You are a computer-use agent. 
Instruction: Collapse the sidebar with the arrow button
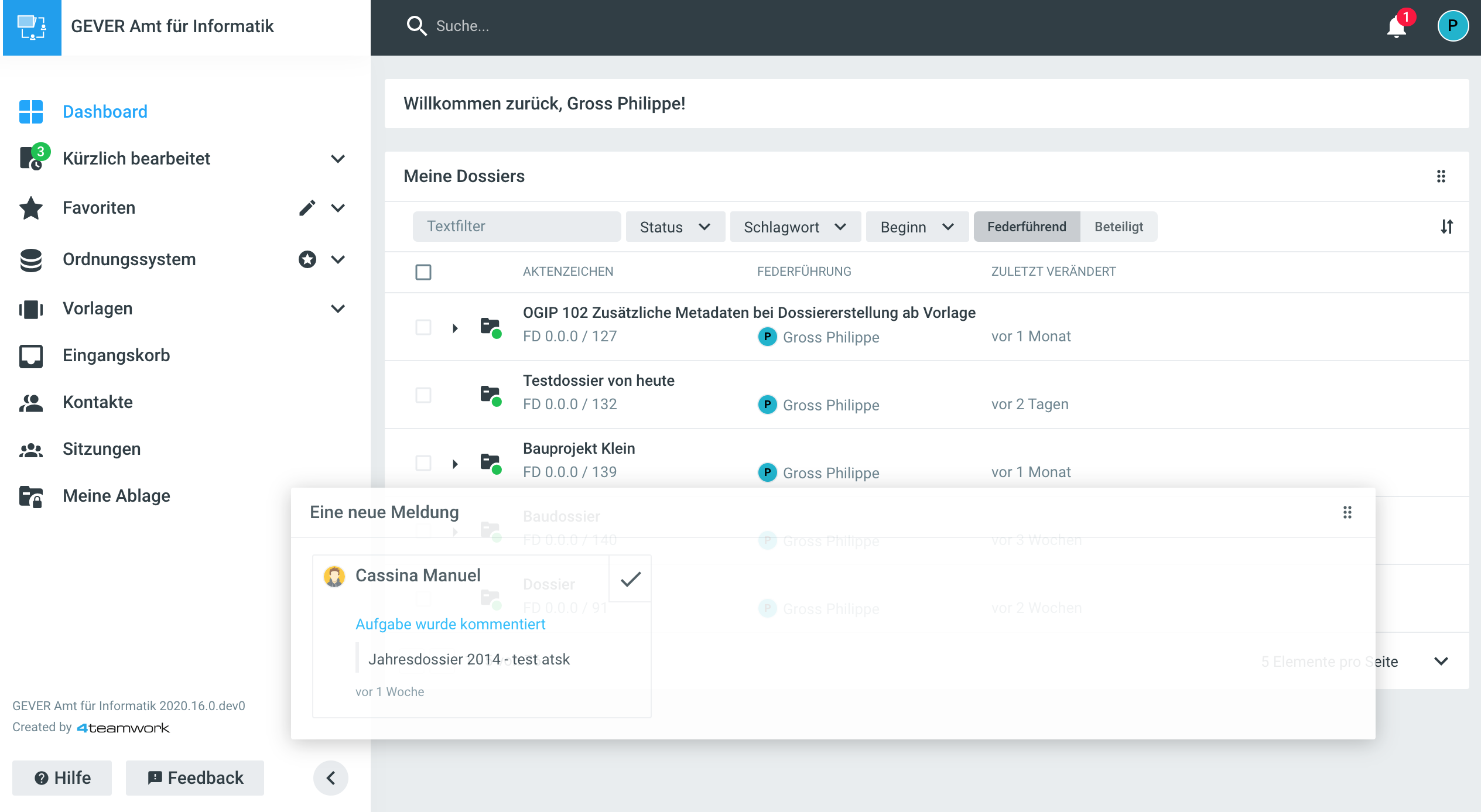(x=330, y=777)
